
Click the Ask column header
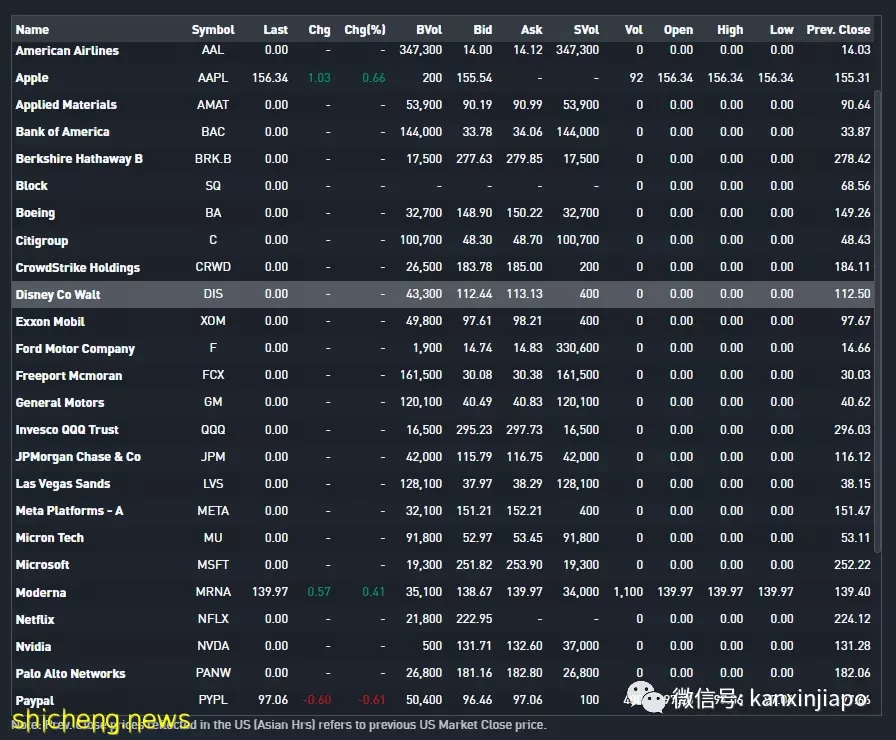pyautogui.click(x=531, y=30)
